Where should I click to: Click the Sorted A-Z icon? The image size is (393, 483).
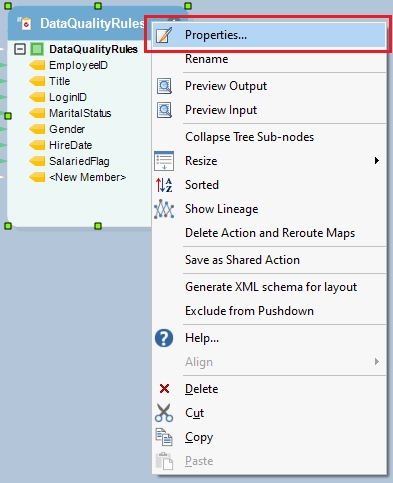click(x=164, y=185)
